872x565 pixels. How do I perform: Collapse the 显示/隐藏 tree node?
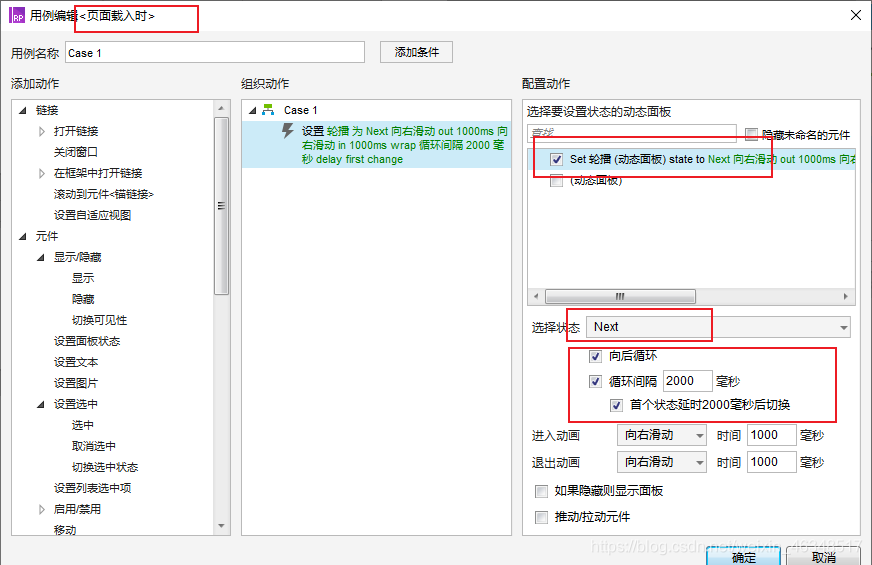pos(41,257)
